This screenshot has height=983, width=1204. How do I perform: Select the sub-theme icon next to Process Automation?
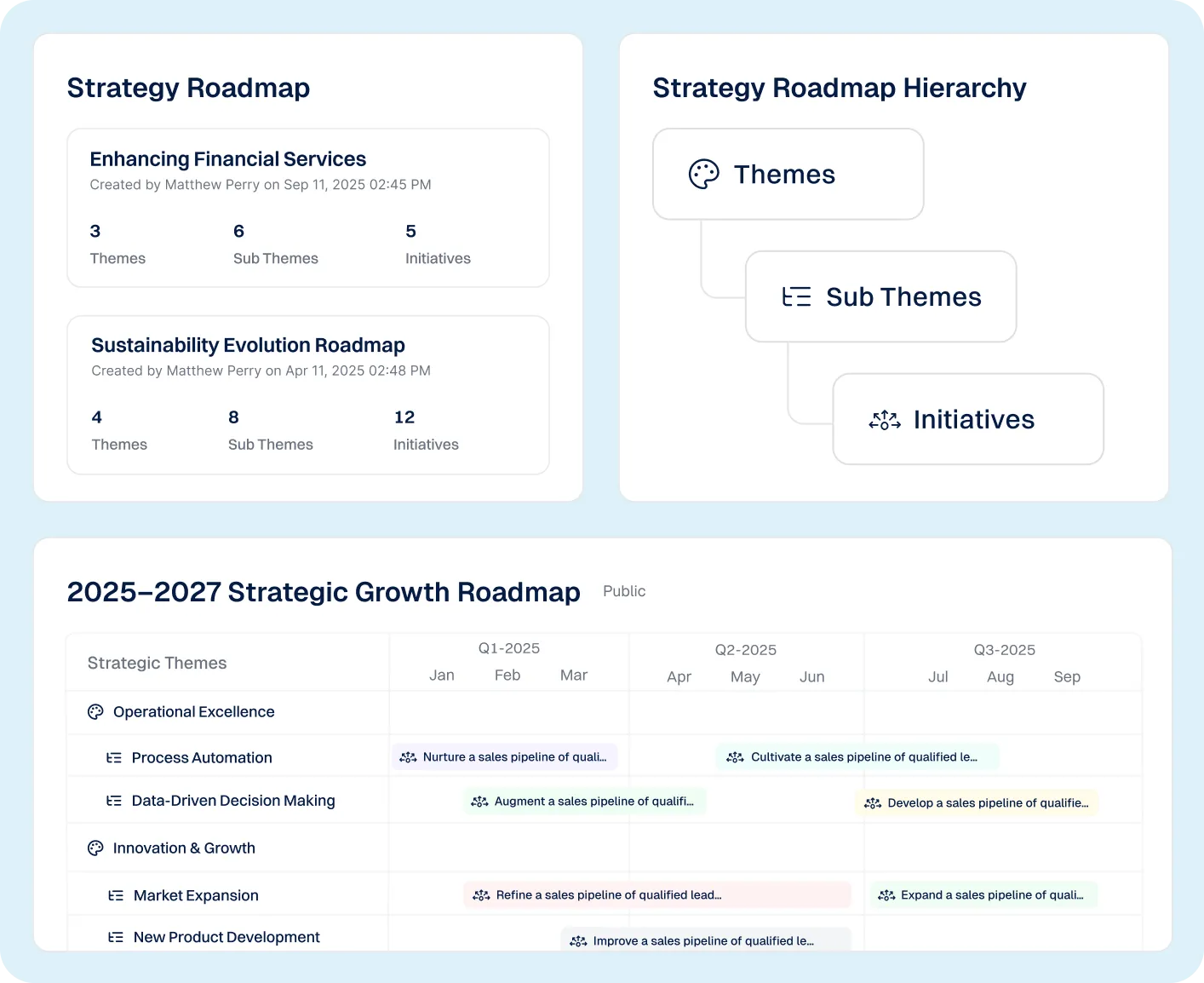[115, 756]
